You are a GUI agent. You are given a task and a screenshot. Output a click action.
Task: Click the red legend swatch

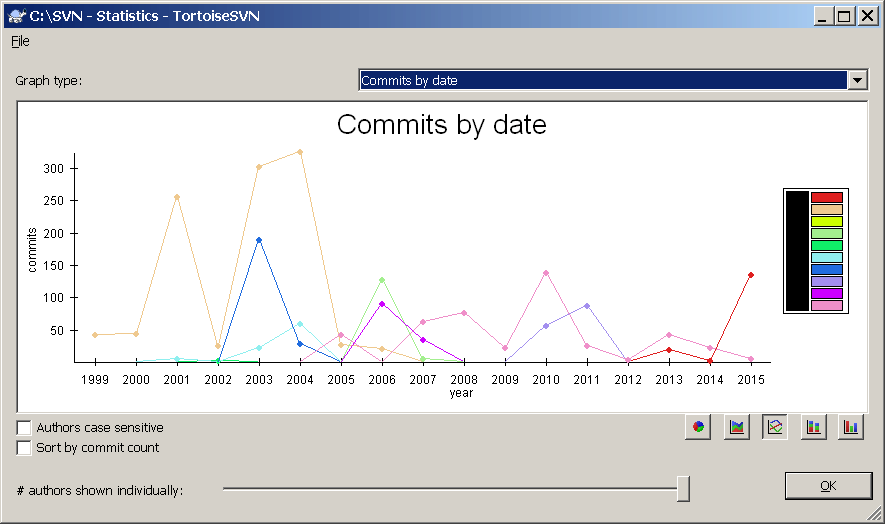click(x=826, y=197)
